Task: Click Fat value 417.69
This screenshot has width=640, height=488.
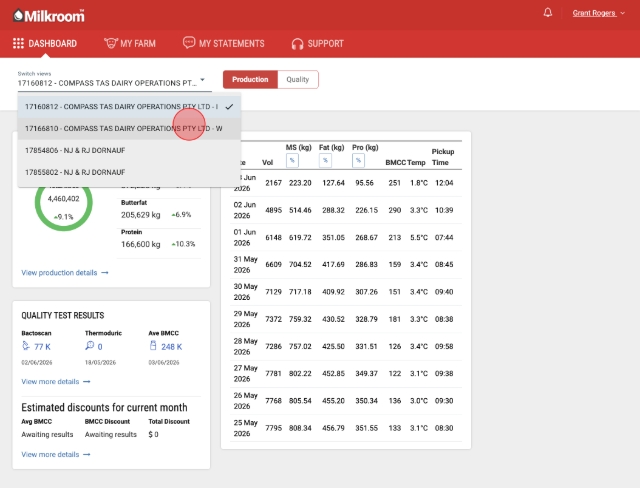Action: 333,264
